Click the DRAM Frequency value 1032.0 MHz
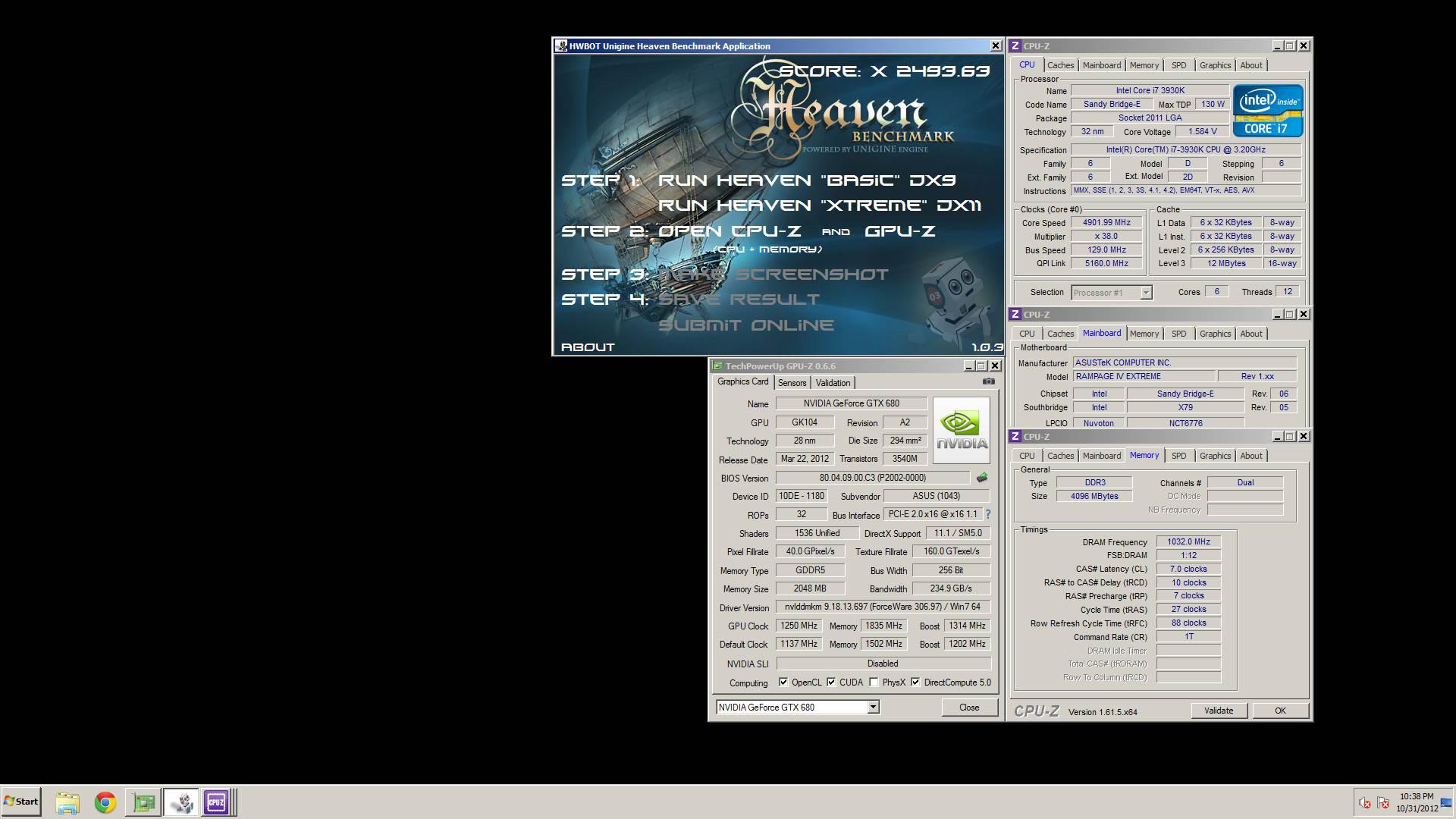1456x819 pixels. [1188, 541]
